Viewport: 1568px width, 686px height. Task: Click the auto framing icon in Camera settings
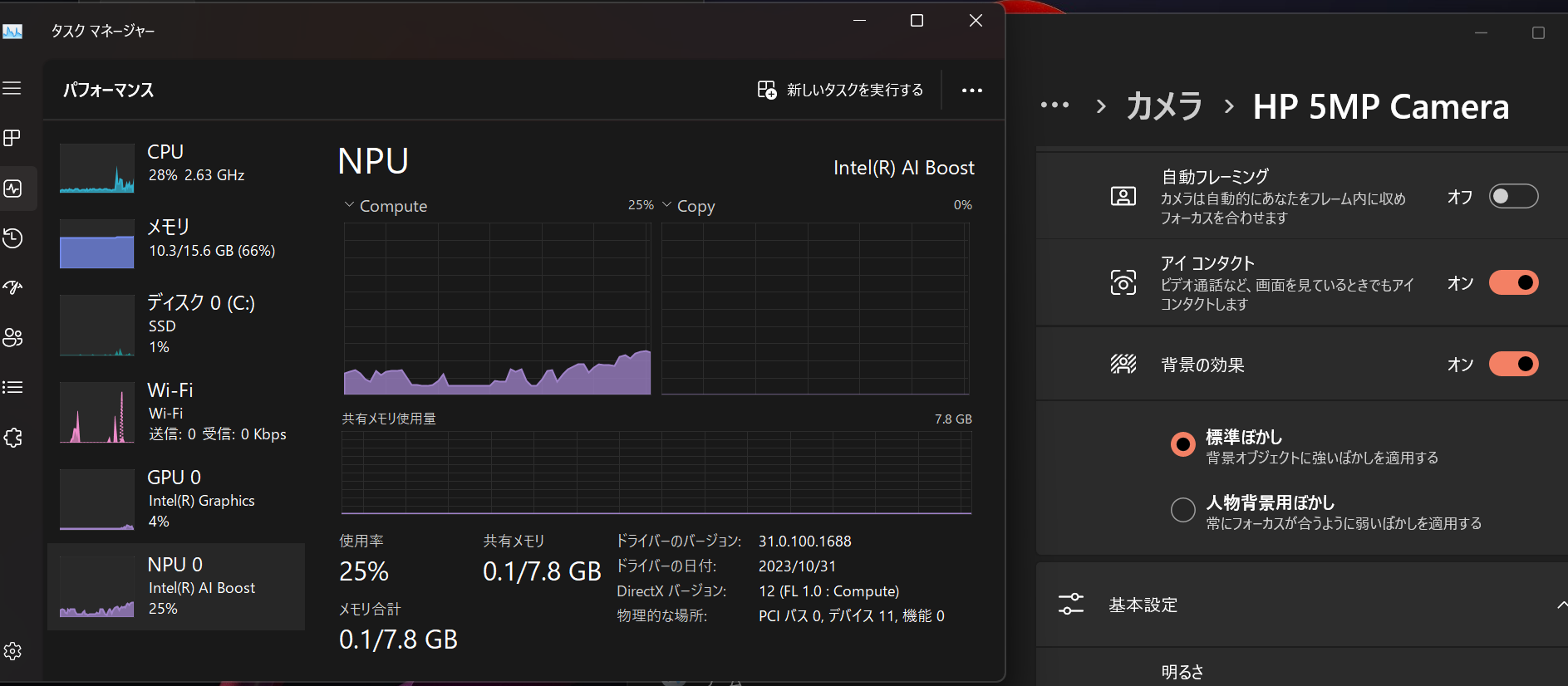[1123, 197]
